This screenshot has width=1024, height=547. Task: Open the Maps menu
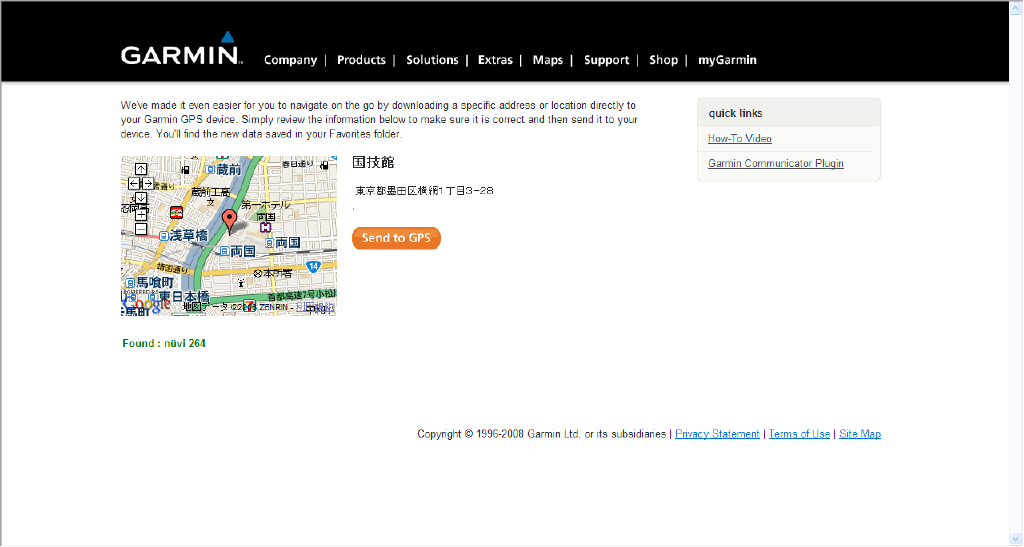(547, 60)
